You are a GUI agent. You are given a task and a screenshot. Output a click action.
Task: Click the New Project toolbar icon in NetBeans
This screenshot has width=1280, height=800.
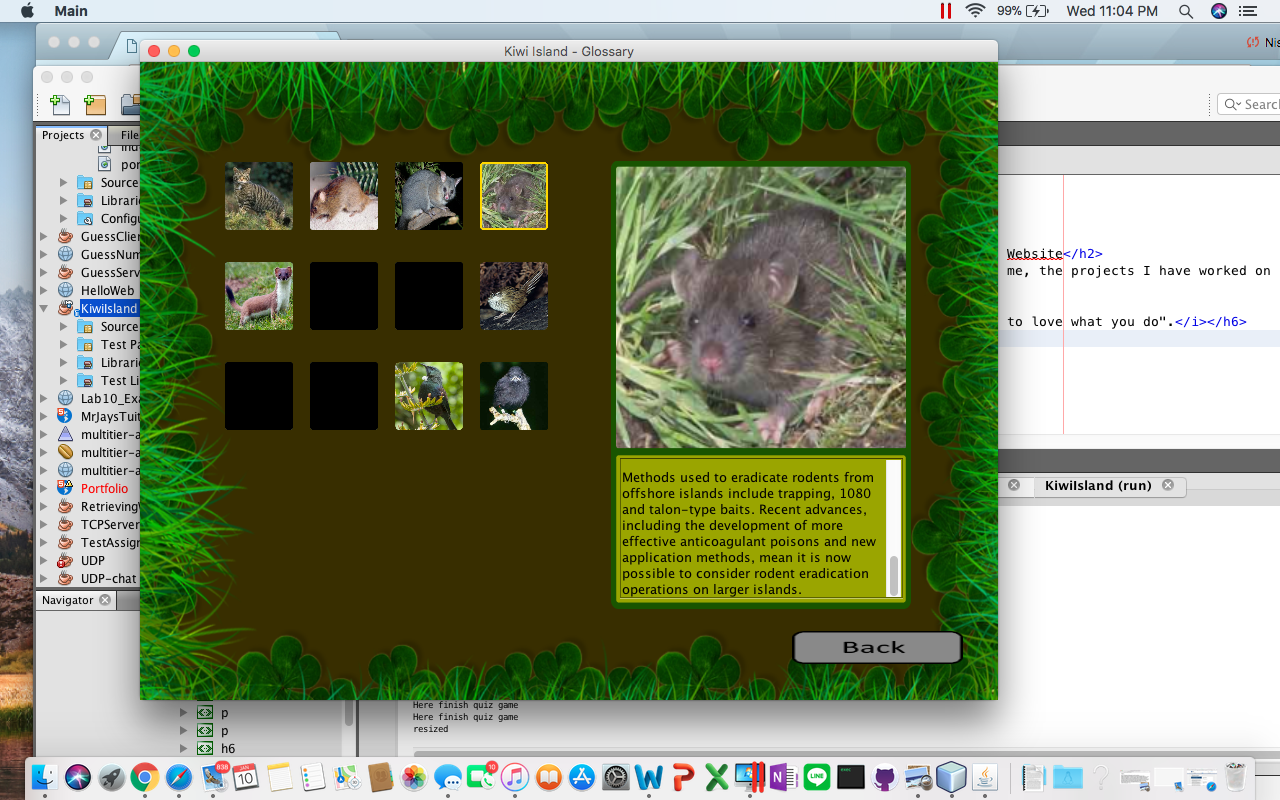(95, 104)
